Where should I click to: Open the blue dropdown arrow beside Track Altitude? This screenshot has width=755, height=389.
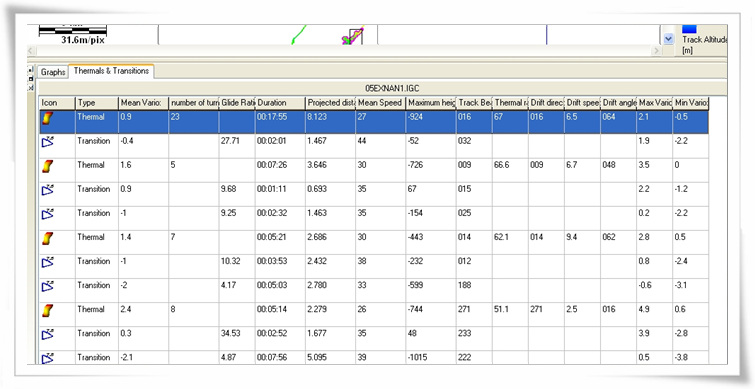tap(668, 39)
